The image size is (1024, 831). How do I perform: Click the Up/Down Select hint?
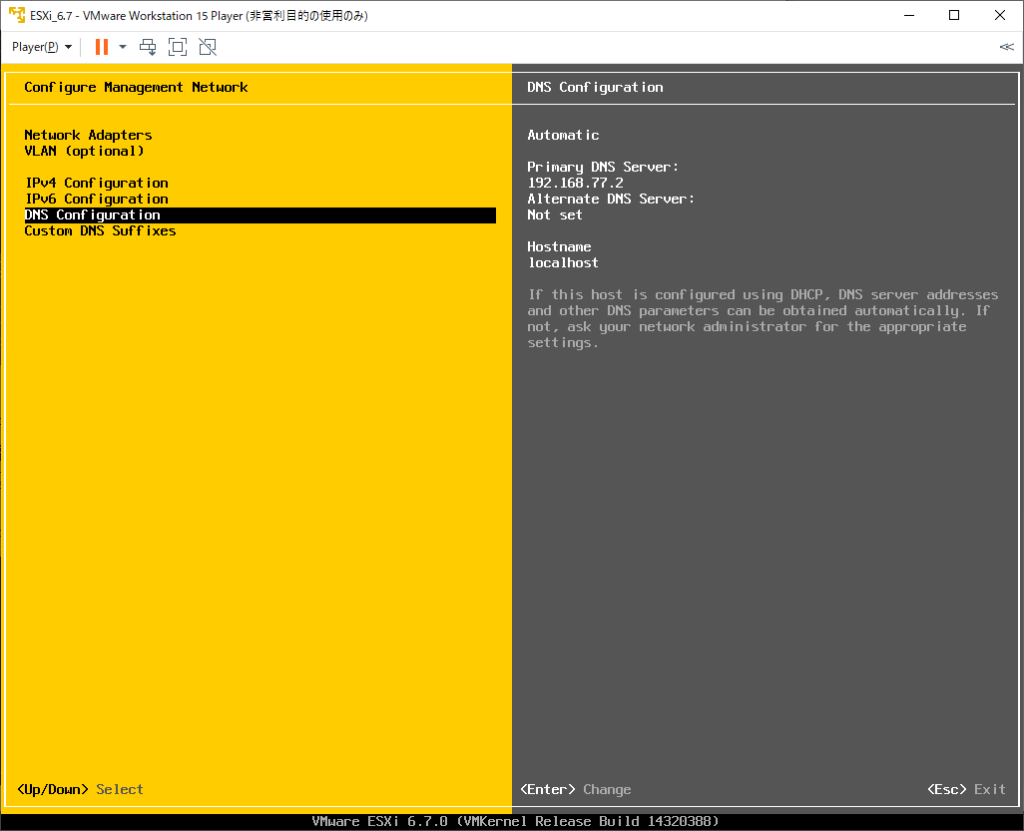tap(80, 789)
